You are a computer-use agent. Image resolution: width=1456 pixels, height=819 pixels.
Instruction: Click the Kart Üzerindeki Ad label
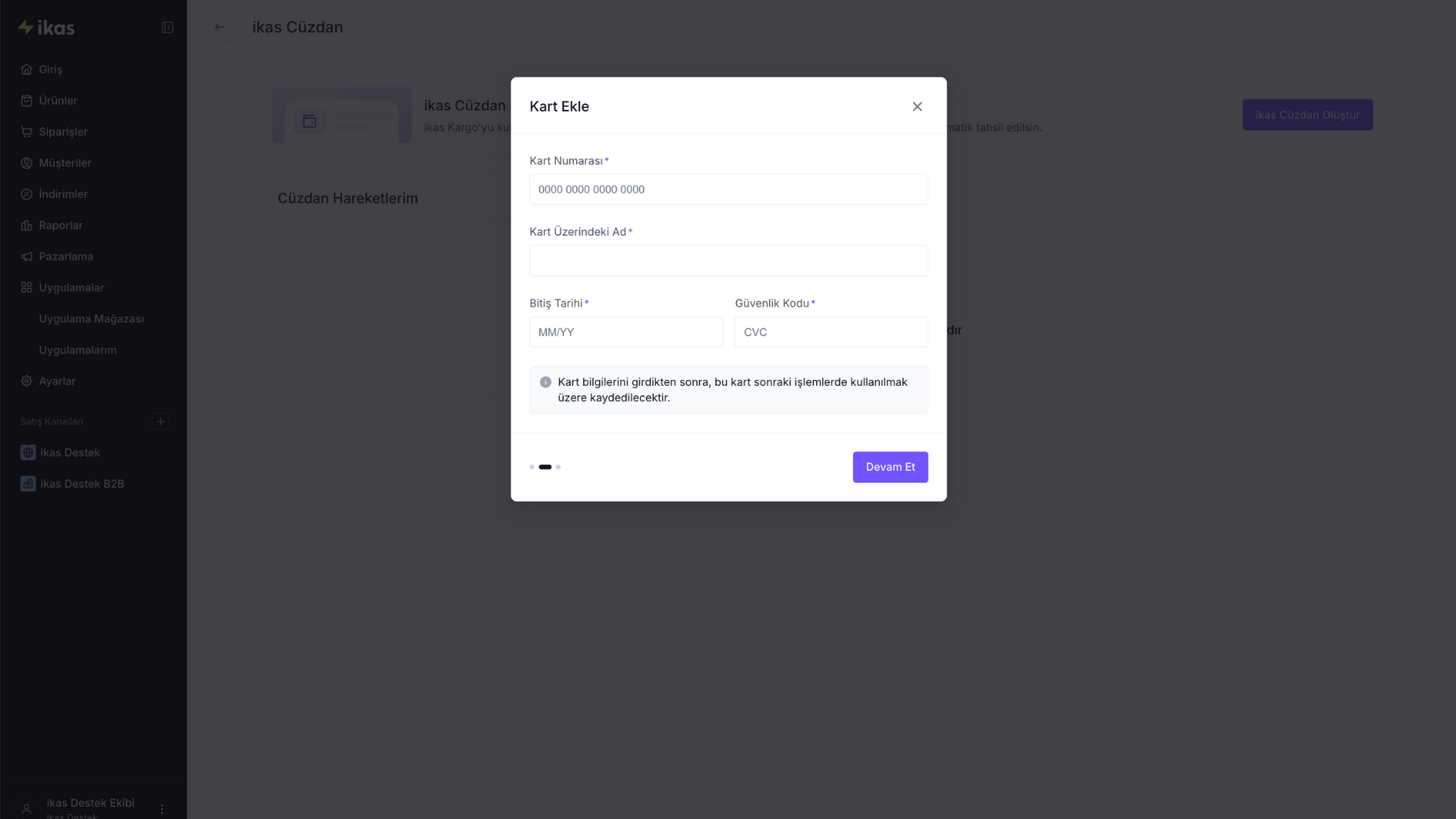(578, 232)
